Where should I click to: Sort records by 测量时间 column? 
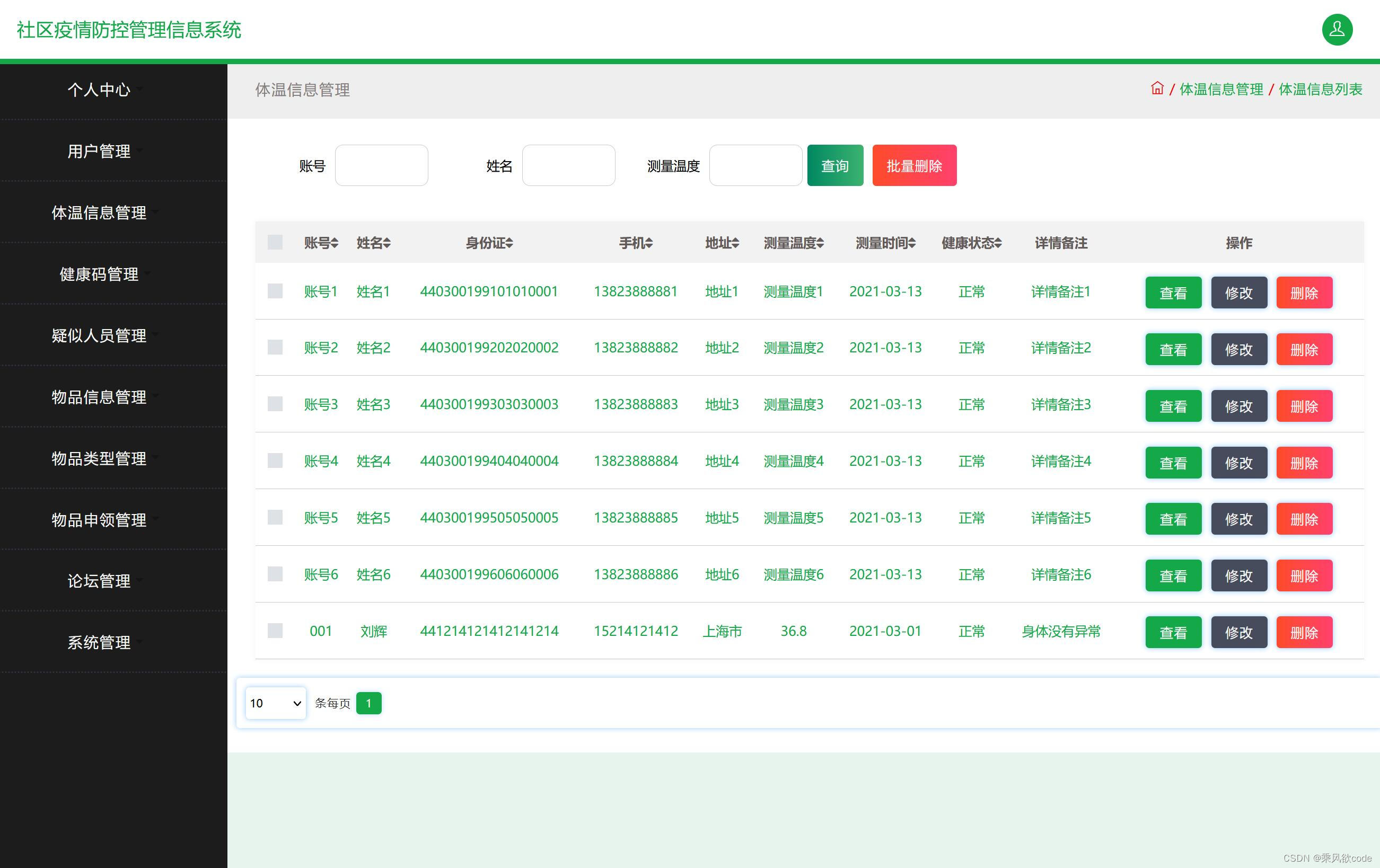click(x=884, y=242)
